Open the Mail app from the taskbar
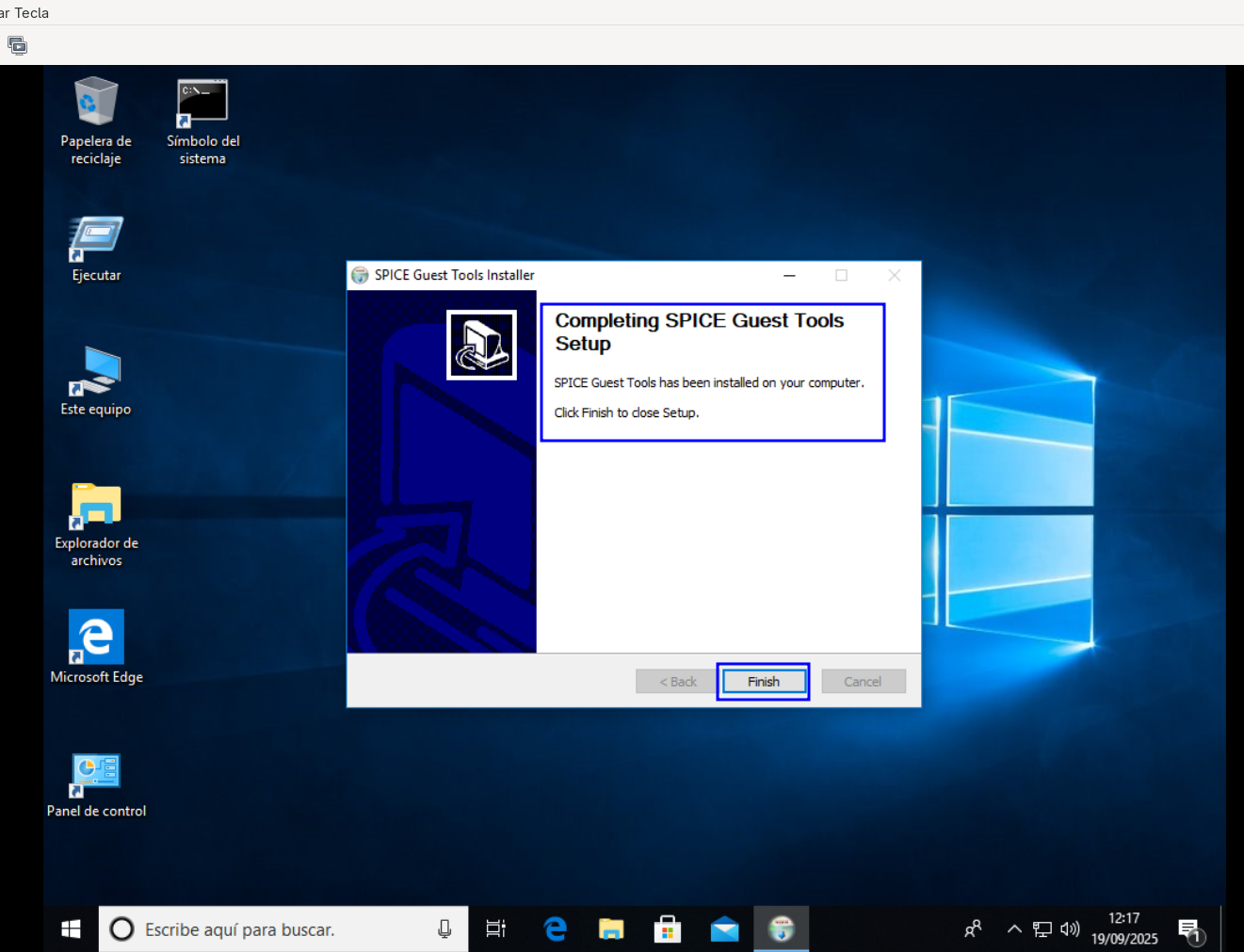The width and height of the screenshot is (1244, 952). point(724,929)
